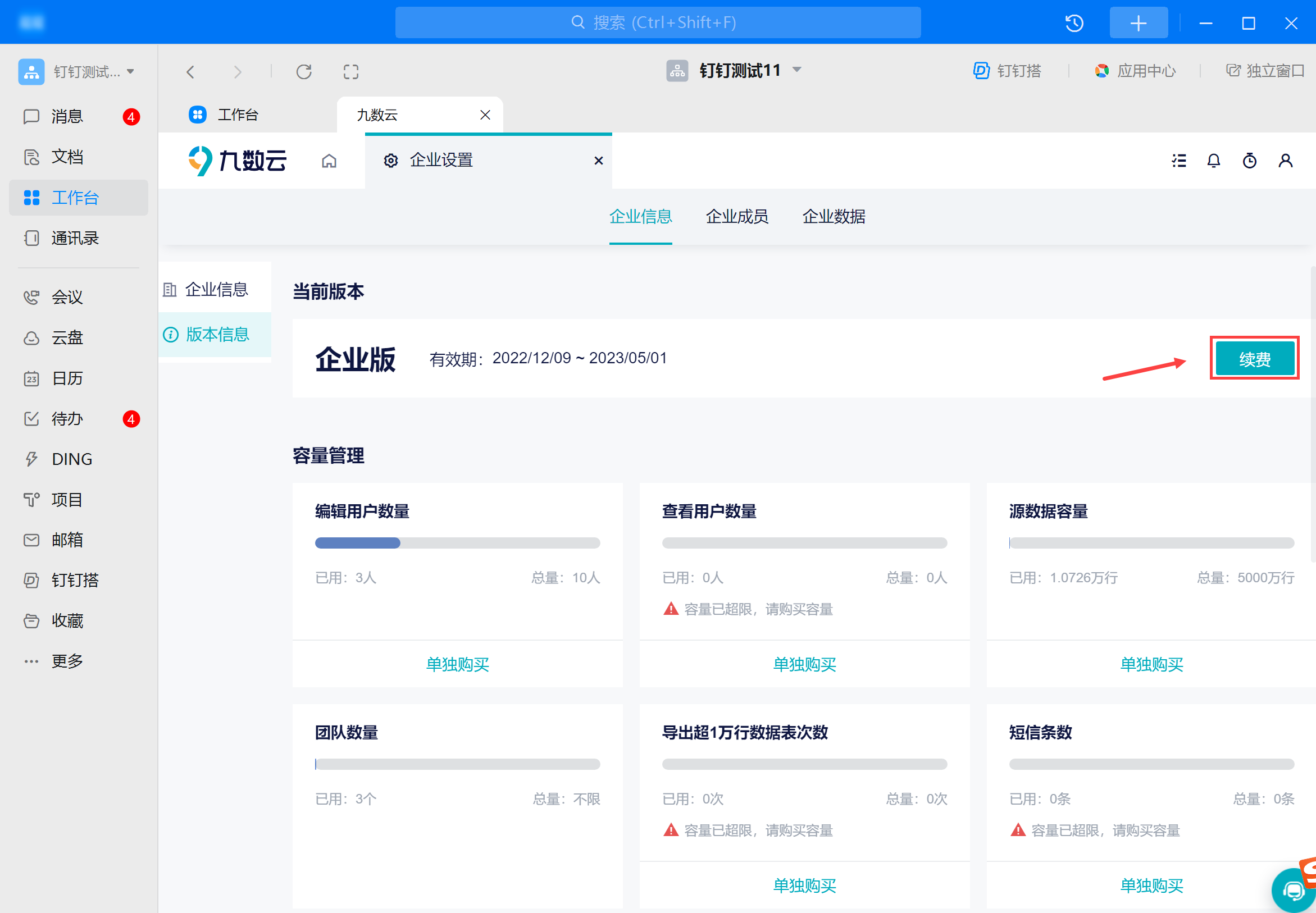Click the timer clock icon in header
Viewport: 1316px width, 913px height.
tap(1249, 161)
